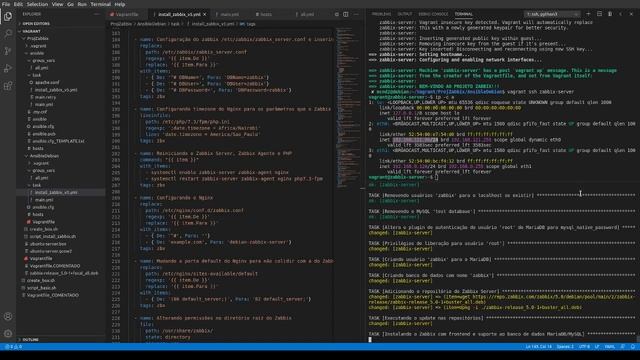Click the errors and warnings status bar indicator

13,347
